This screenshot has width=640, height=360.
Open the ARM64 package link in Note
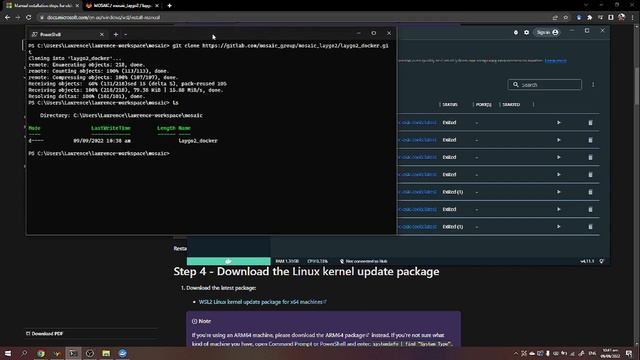(347, 335)
